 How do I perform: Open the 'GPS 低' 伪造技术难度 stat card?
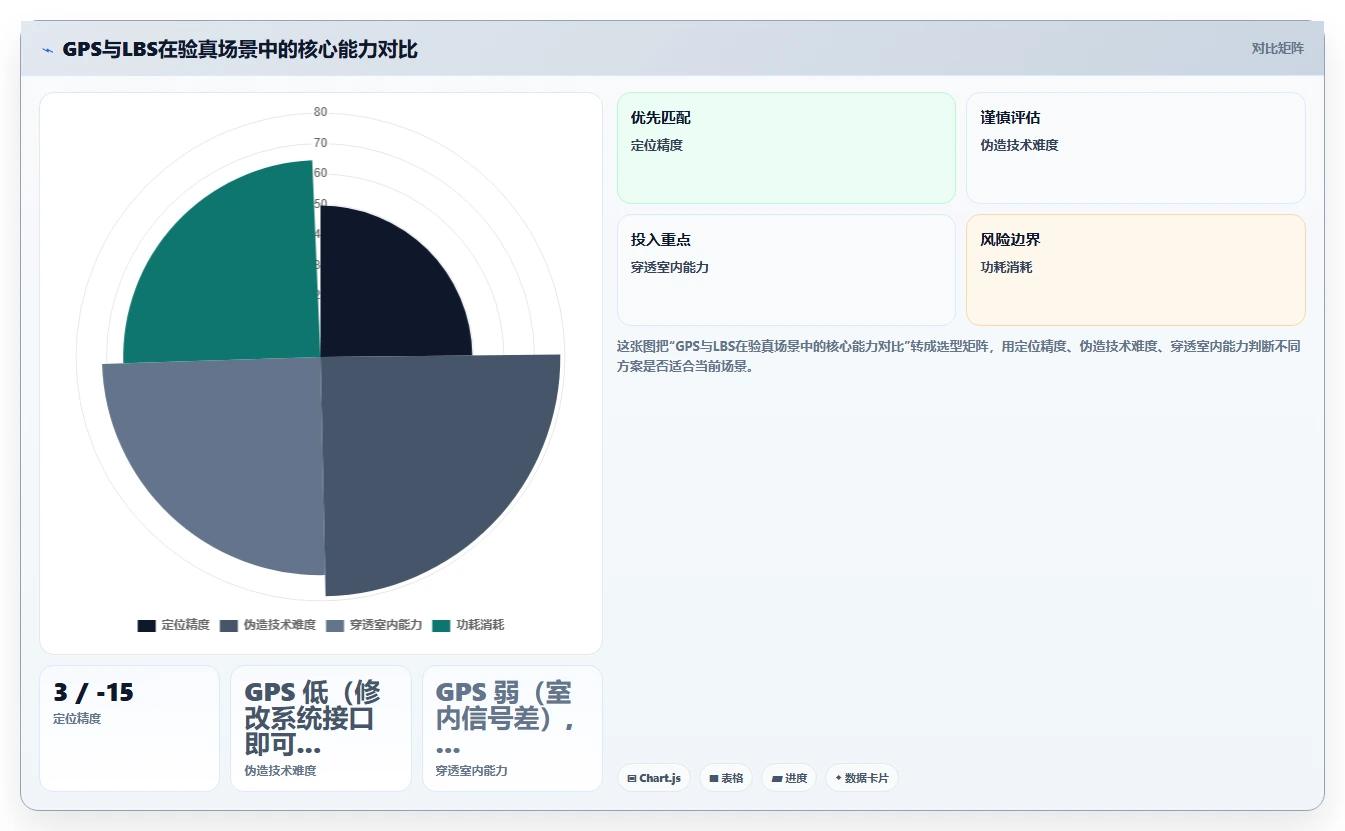[x=321, y=728]
